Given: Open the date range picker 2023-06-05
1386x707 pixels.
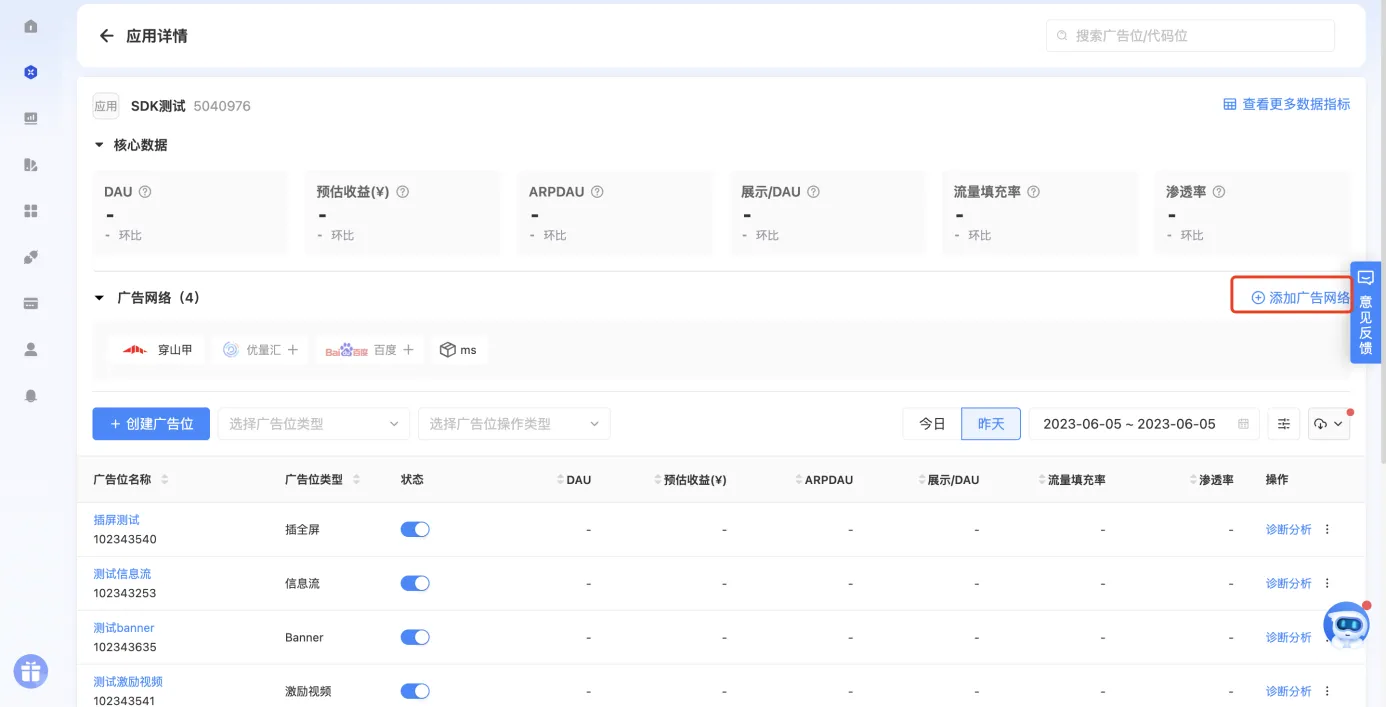Looking at the screenshot, I should [1144, 424].
